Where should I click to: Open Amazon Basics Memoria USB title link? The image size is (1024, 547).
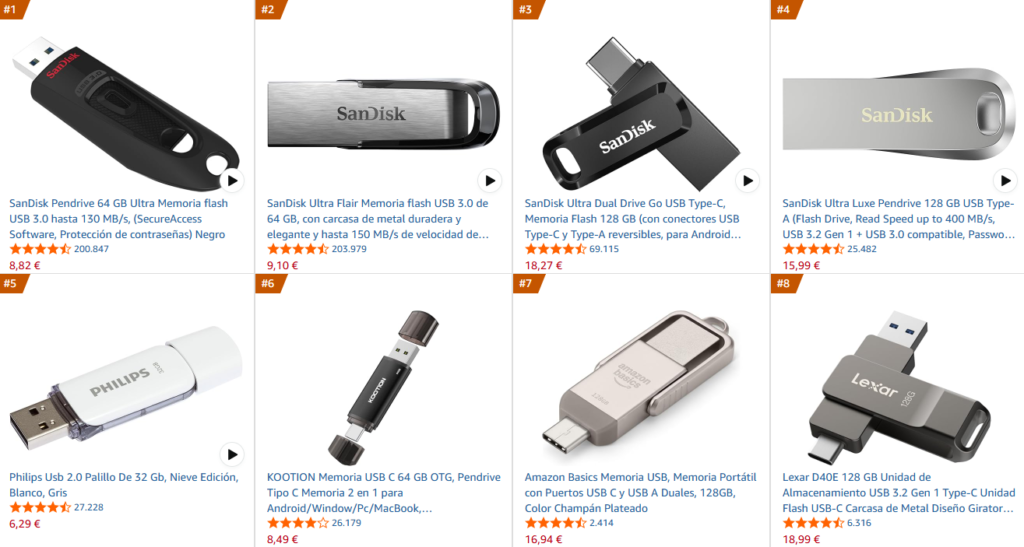(640, 493)
